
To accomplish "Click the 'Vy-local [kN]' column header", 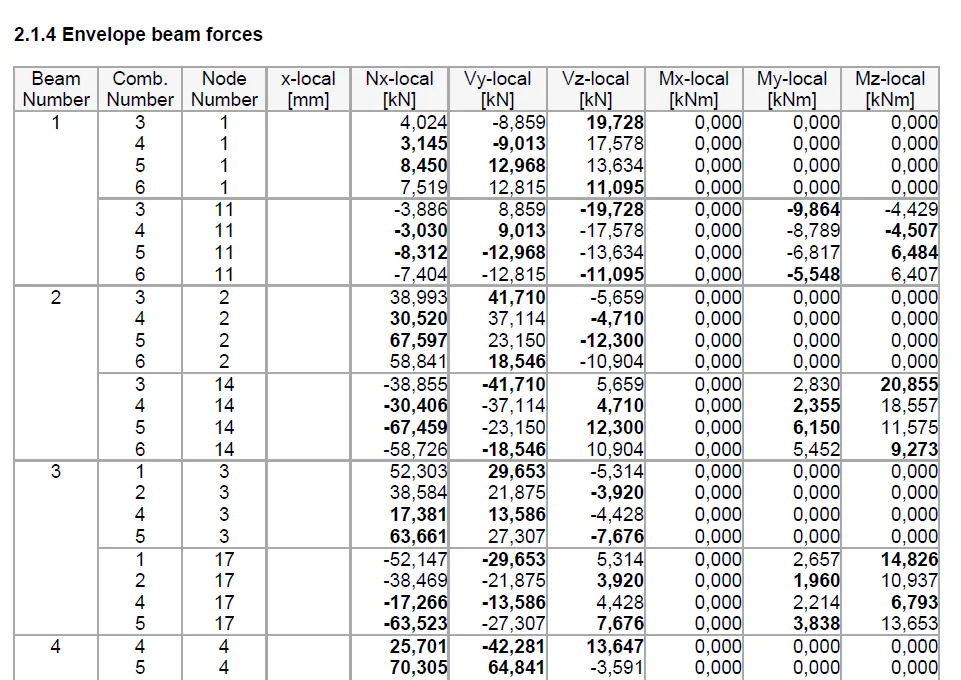I will click(x=498, y=89).
